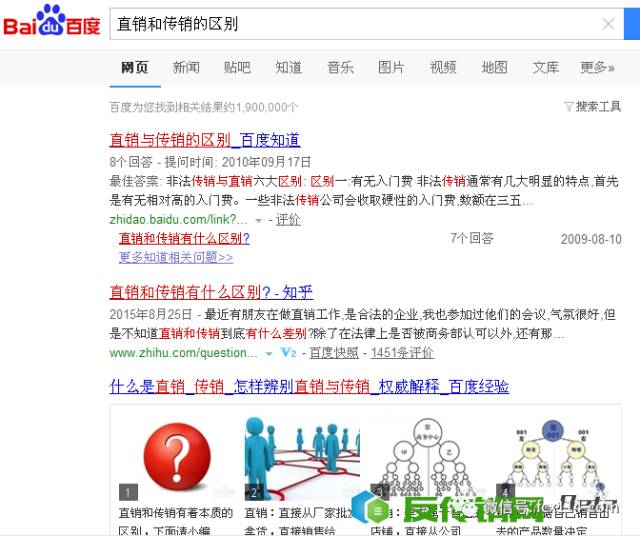Open result 直销与传销的区别_百度知道
Image resolution: width=640 pixels, height=536 pixels.
205,140
